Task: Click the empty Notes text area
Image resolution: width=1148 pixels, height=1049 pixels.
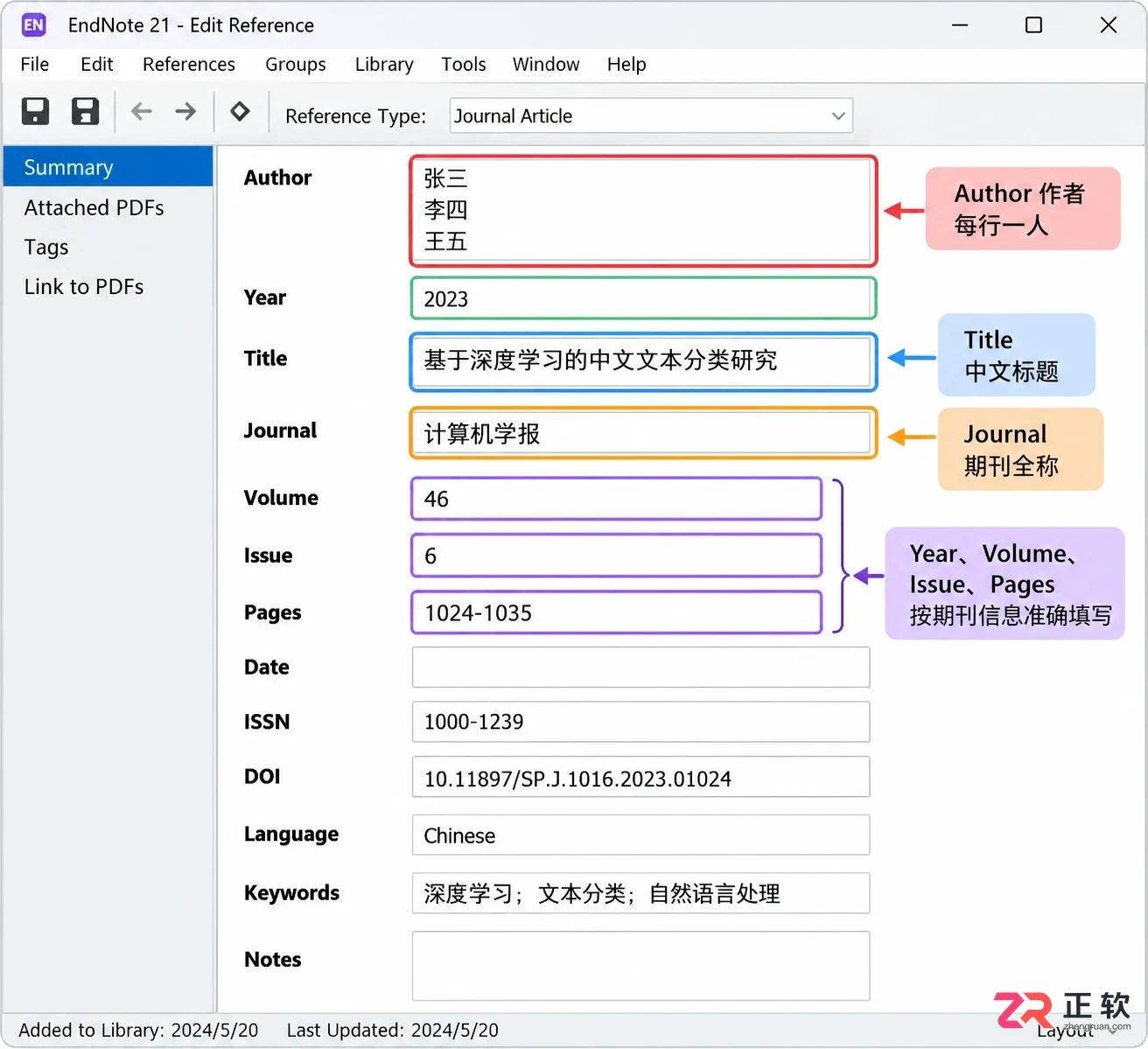Action: pyautogui.click(x=640, y=966)
